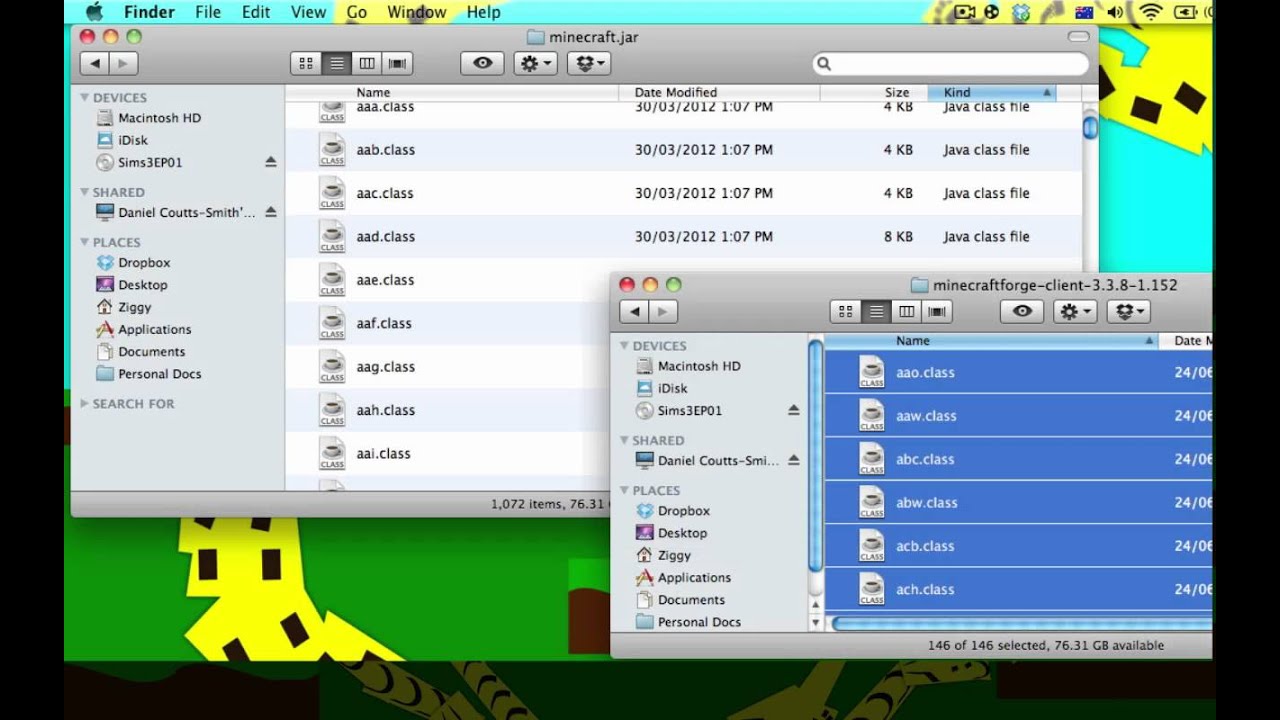
Task: Select Applications in minecraft.jar sidebar
Action: tap(143, 329)
